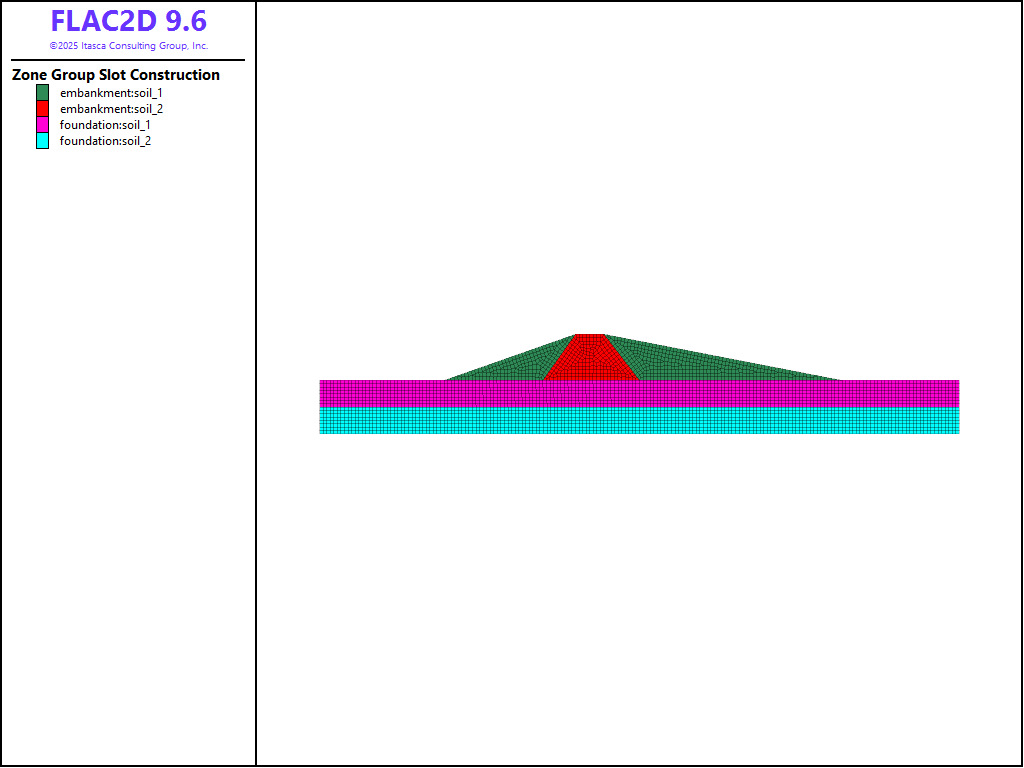Click the flat crest atop the red core
Viewport: 1024px width, 768px height.
(590, 336)
